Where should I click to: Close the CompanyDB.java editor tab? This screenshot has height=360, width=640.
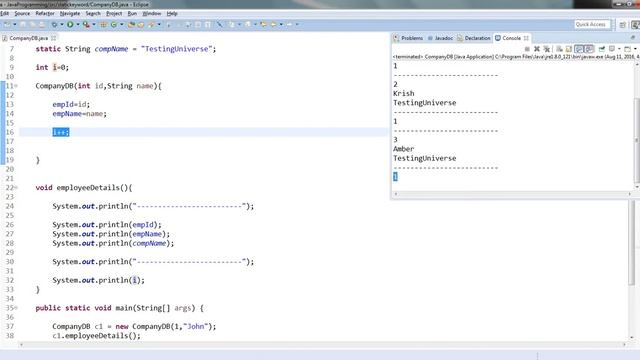(53, 38)
